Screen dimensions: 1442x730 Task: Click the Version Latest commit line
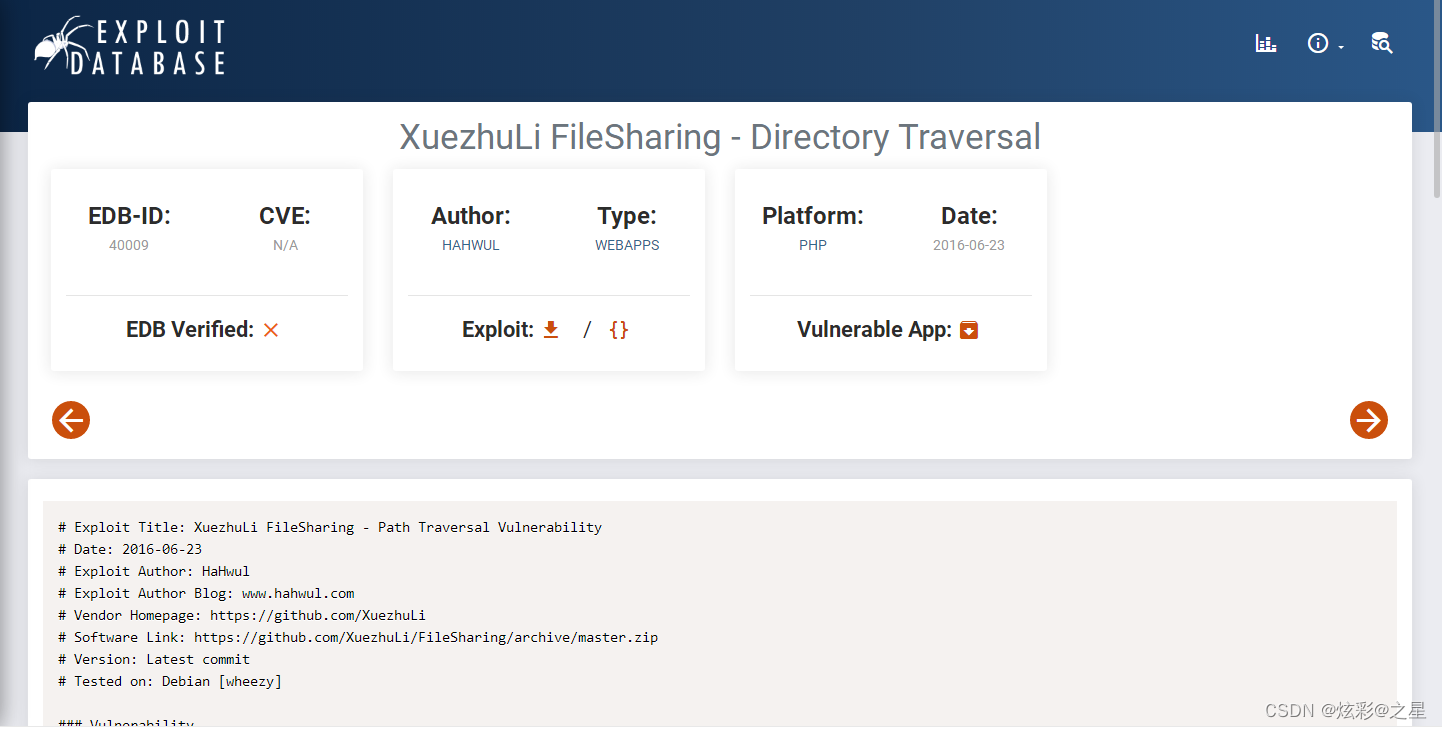(x=154, y=659)
